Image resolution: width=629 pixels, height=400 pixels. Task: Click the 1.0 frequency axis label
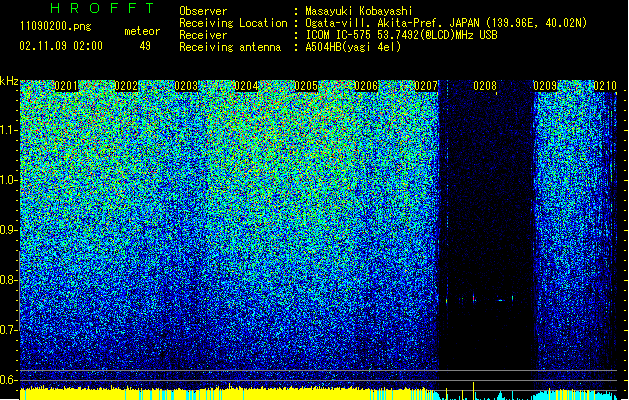tap(9, 180)
